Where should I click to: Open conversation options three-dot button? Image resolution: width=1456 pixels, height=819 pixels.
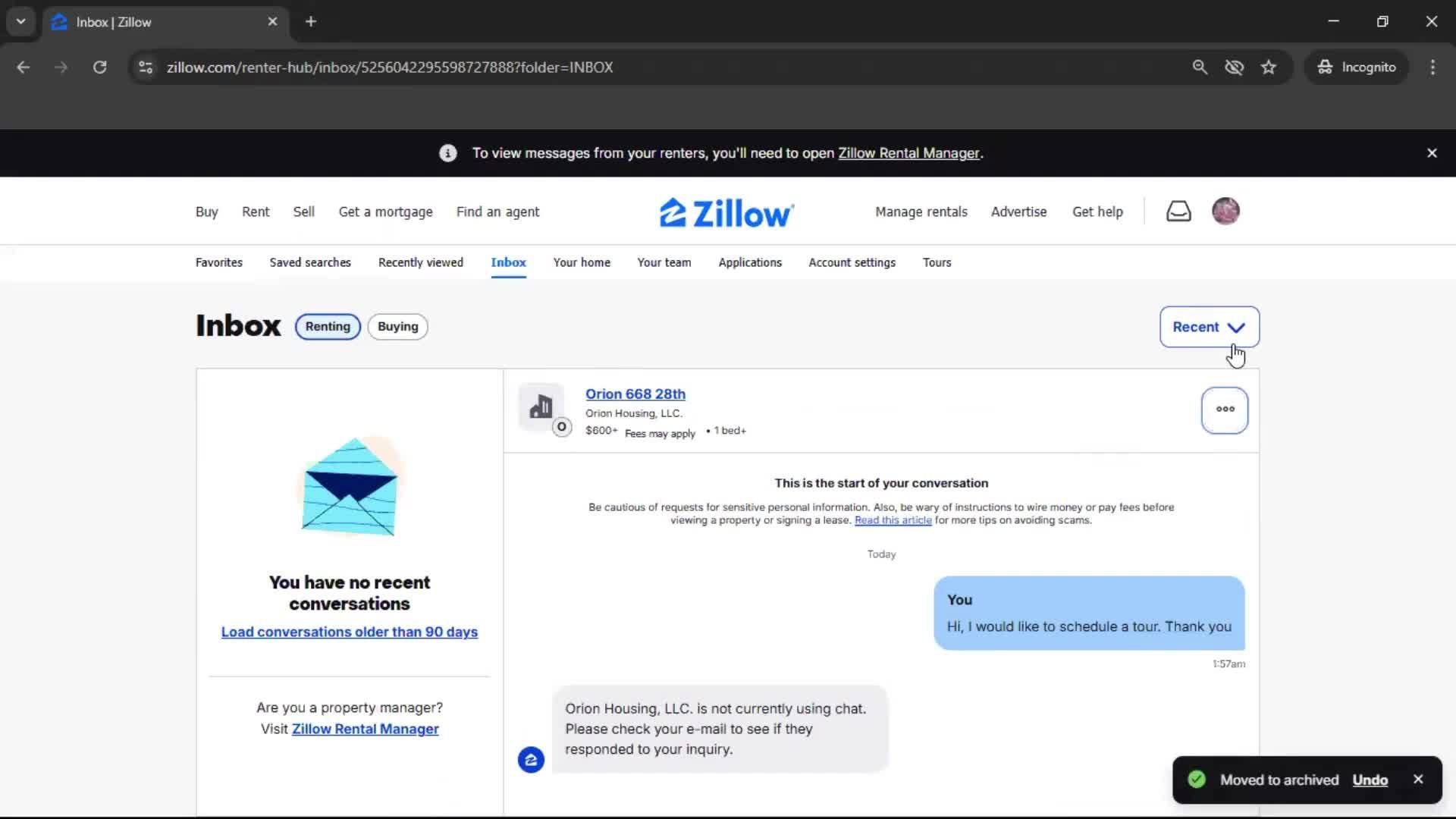click(x=1224, y=409)
